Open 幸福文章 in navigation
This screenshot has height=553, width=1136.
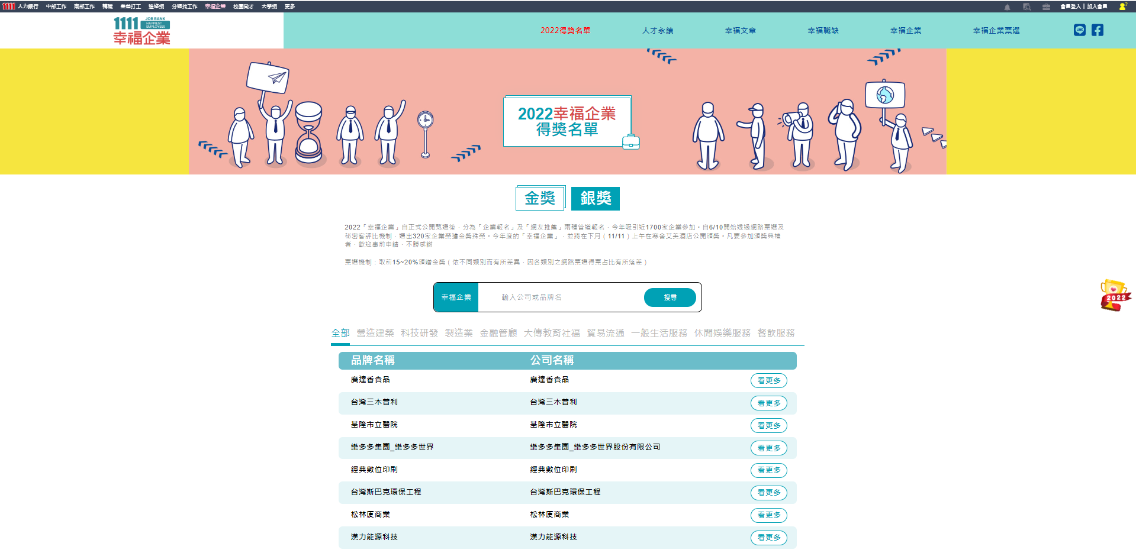click(740, 31)
